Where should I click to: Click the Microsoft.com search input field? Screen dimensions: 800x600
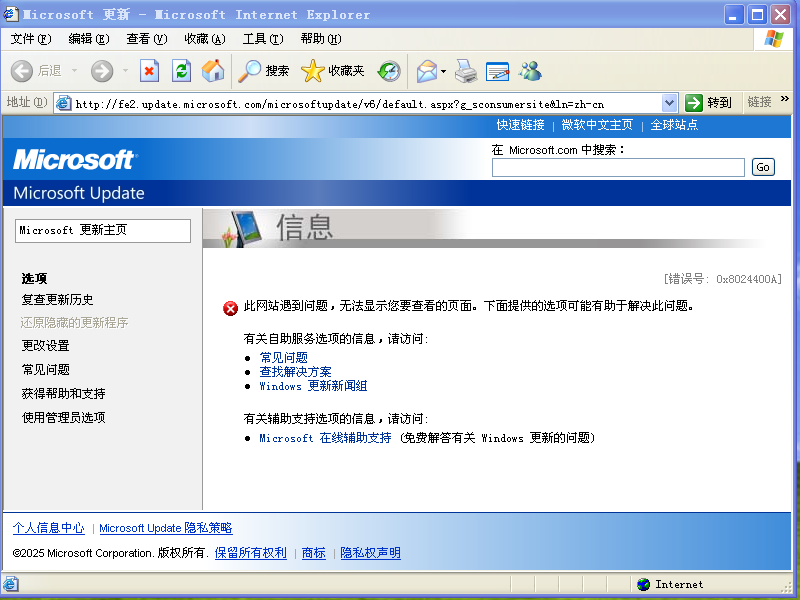point(618,167)
